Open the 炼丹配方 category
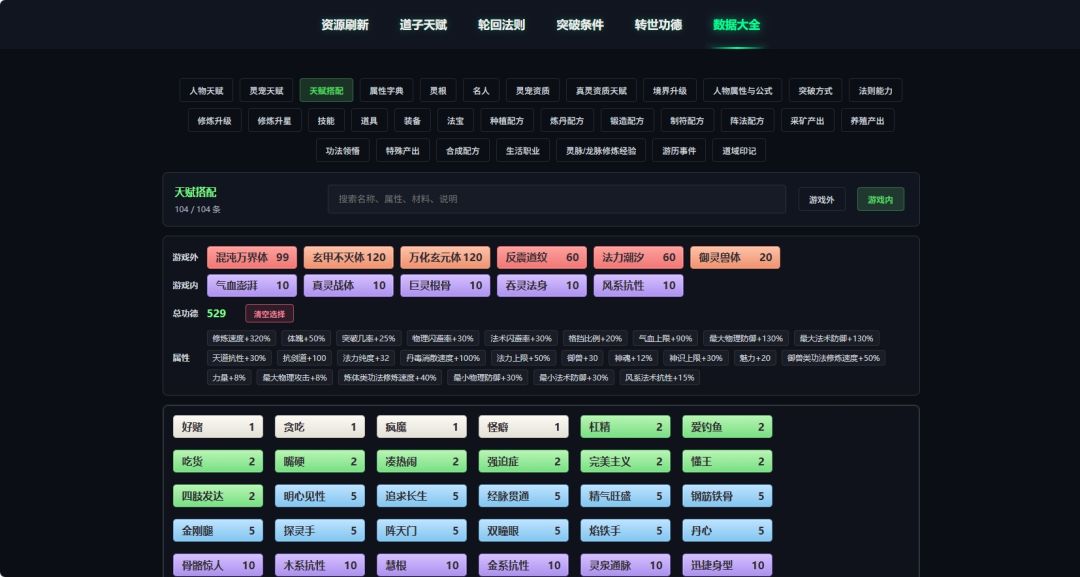The image size is (1080, 577). point(567,120)
